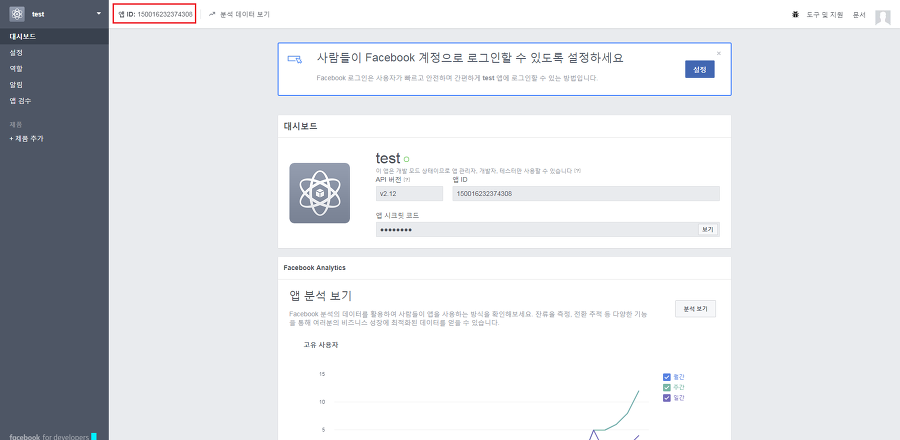Click the bug report icon in top bar

(796, 14)
